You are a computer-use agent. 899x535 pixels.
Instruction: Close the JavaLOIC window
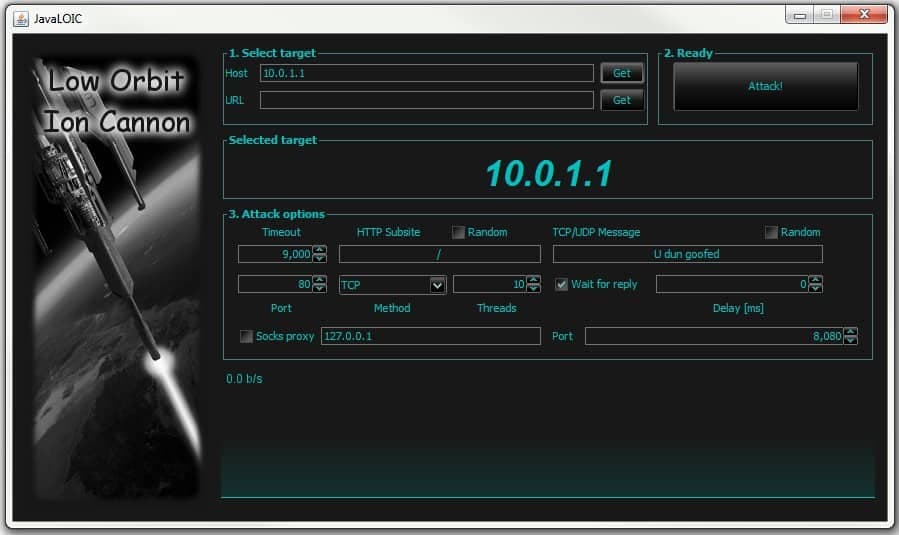pyautogui.click(x=864, y=14)
